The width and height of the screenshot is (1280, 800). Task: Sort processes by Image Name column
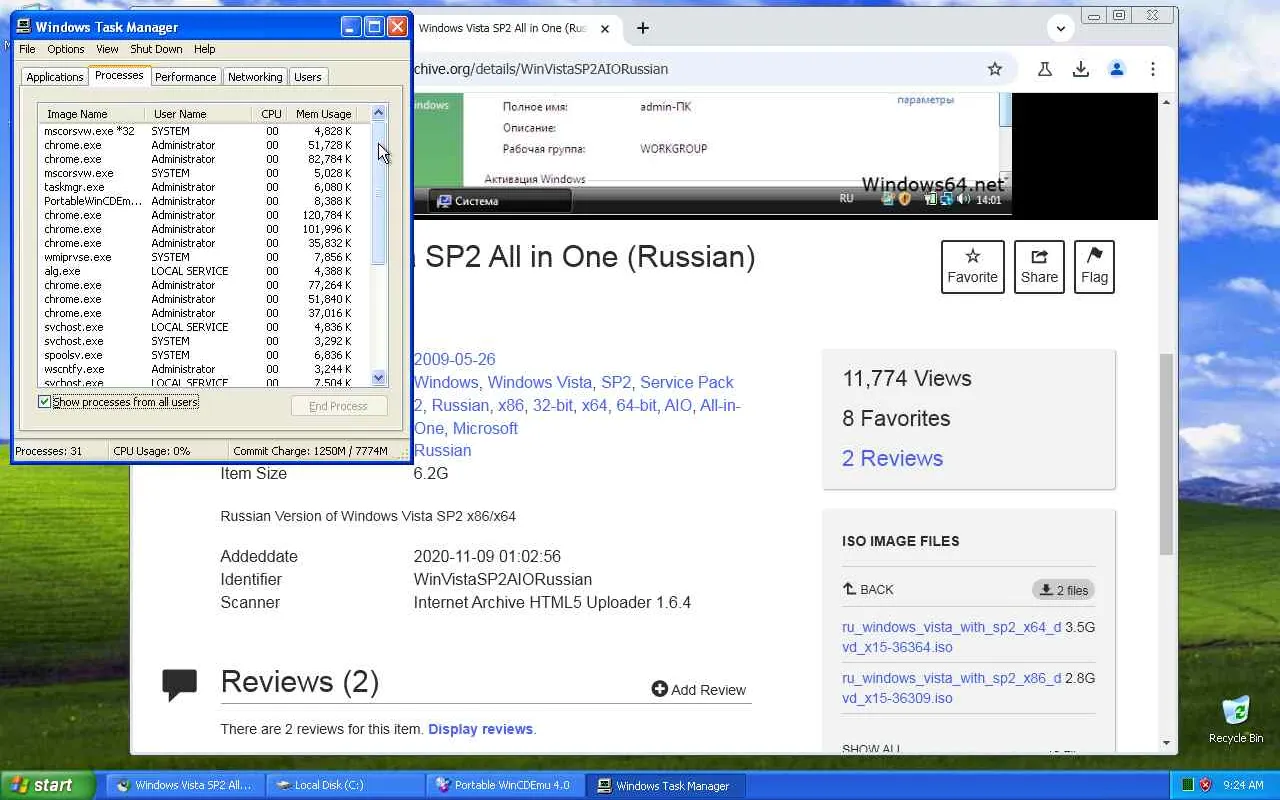[x=92, y=114]
